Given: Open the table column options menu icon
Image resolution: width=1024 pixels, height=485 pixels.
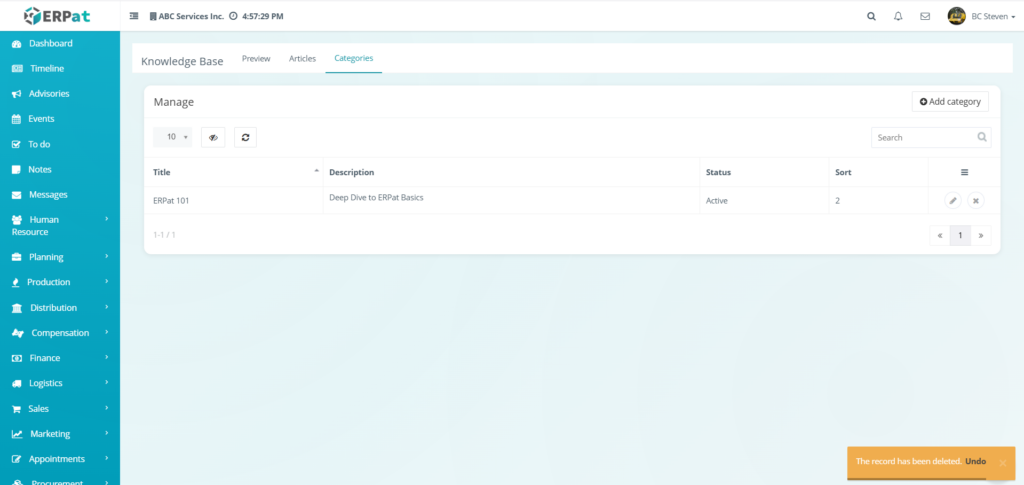Looking at the screenshot, I should [x=964, y=172].
